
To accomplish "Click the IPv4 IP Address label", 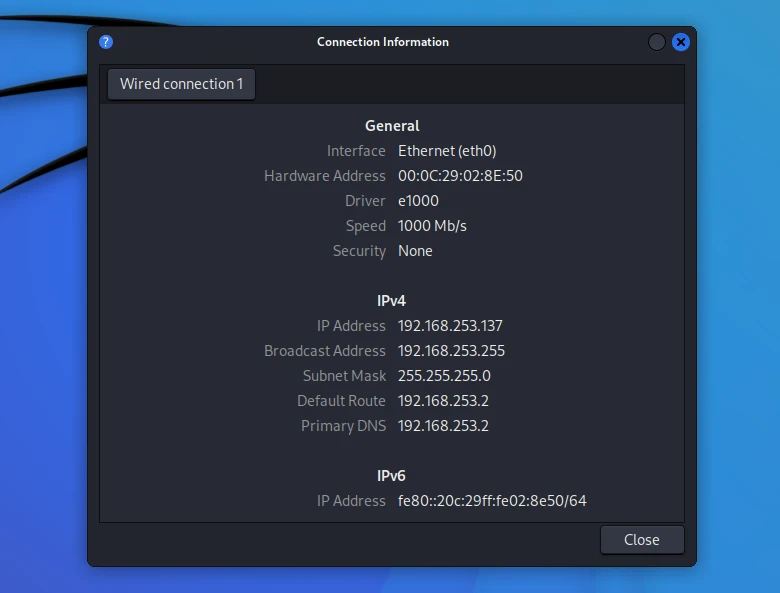I will tap(351, 326).
